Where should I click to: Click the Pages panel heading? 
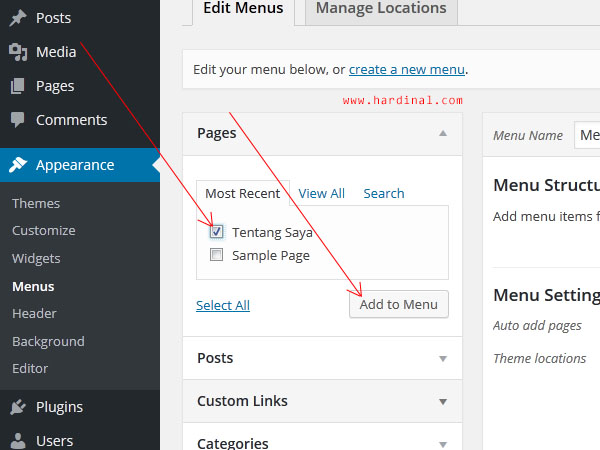tap(217, 134)
